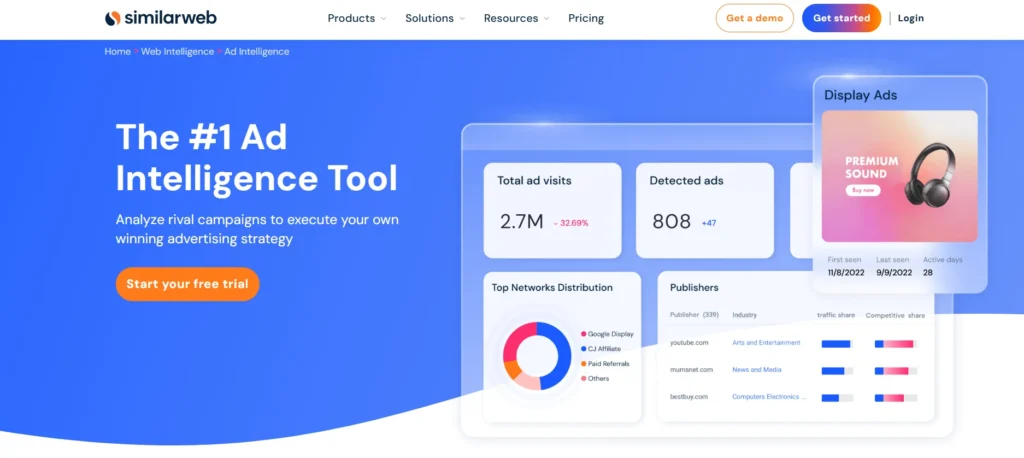The width and height of the screenshot is (1024, 458).
Task: Click the Get started button
Action: 841,18
